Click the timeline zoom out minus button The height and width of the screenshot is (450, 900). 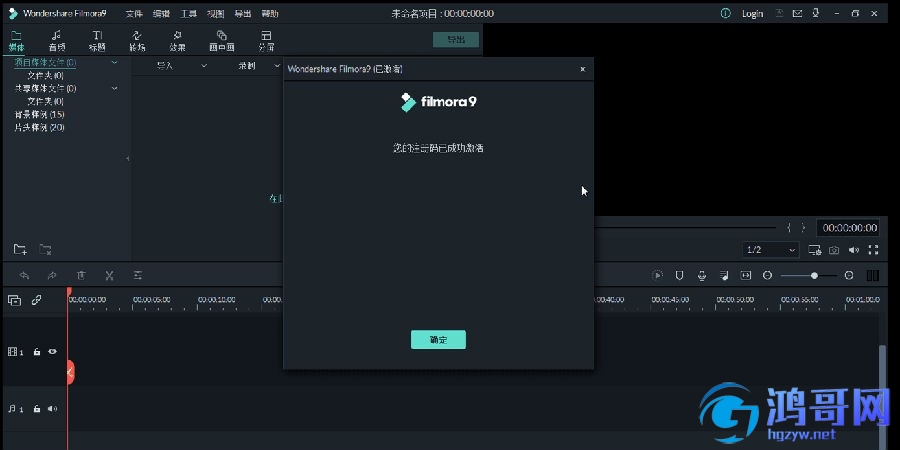coord(767,276)
